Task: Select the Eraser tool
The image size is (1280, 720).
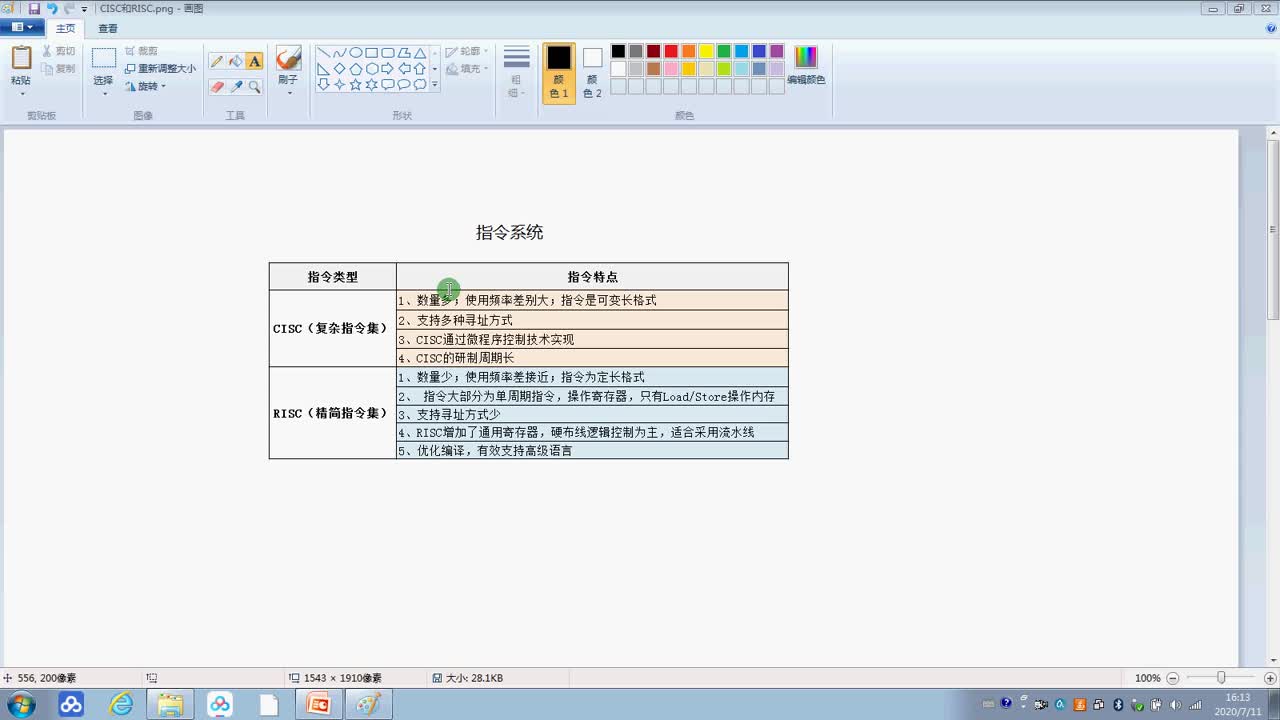Action: pos(217,87)
